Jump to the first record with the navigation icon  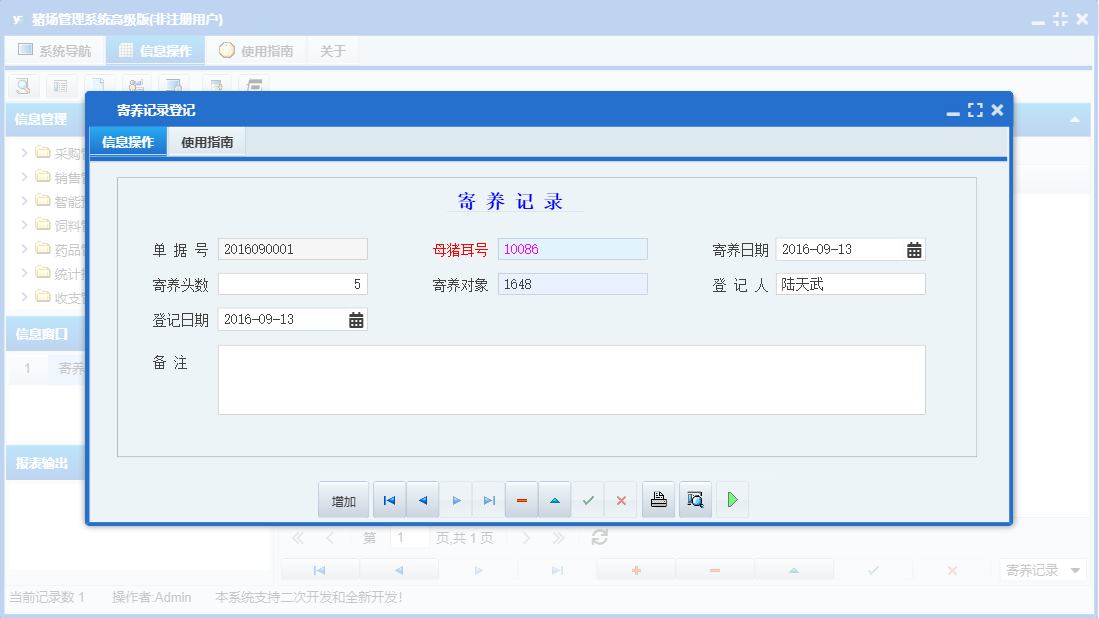click(x=389, y=499)
